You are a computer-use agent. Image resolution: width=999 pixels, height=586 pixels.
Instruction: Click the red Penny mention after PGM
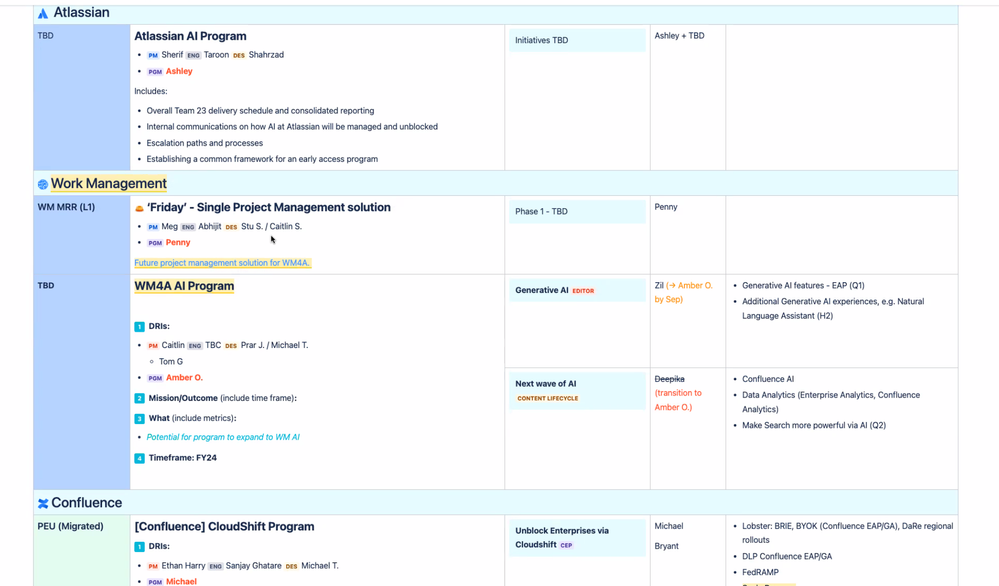pyautogui.click(x=178, y=243)
